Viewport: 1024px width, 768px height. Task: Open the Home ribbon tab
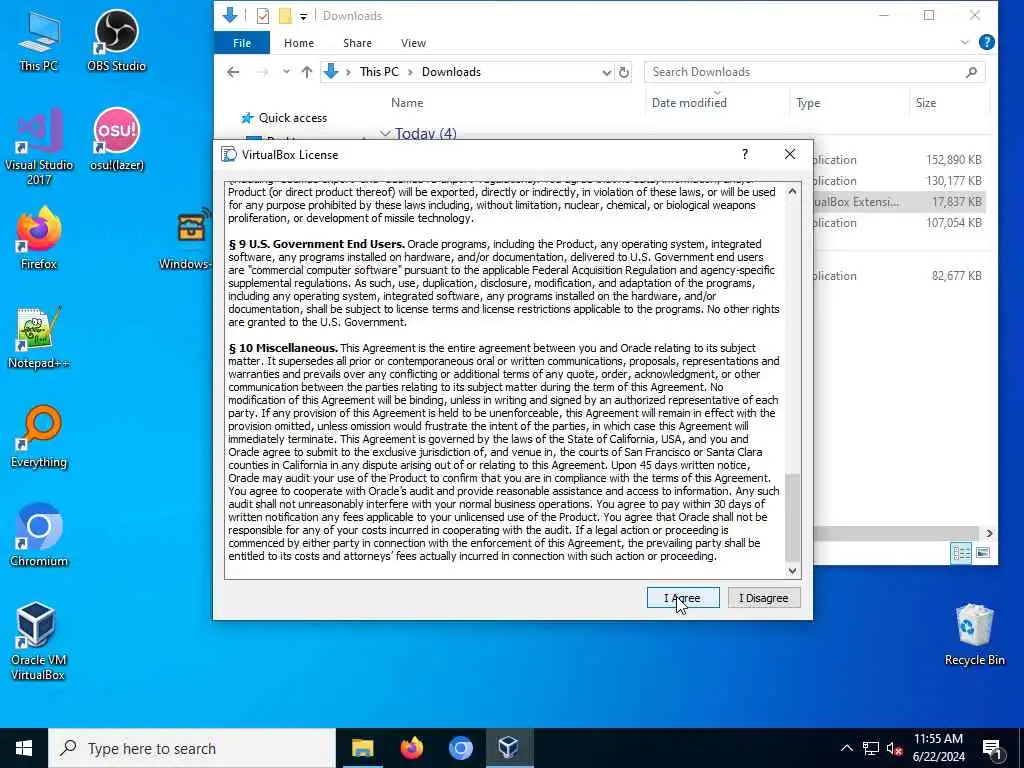(298, 43)
